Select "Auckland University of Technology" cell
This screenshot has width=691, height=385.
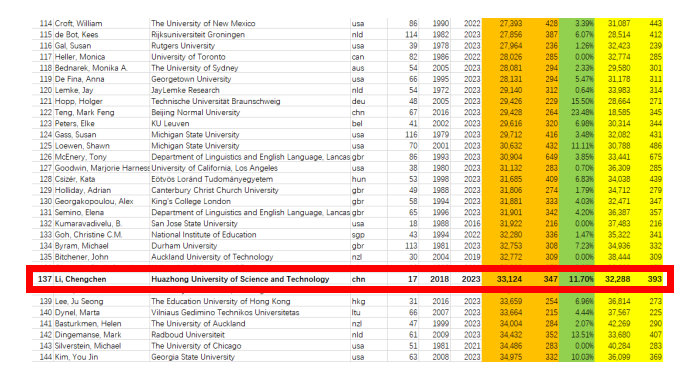pyautogui.click(x=212, y=257)
